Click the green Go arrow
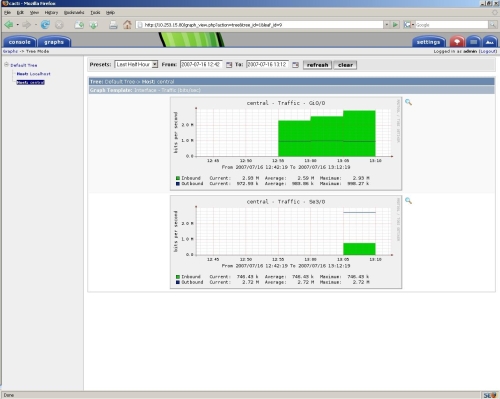Viewport: 500px width, 399px height. coord(395,25)
